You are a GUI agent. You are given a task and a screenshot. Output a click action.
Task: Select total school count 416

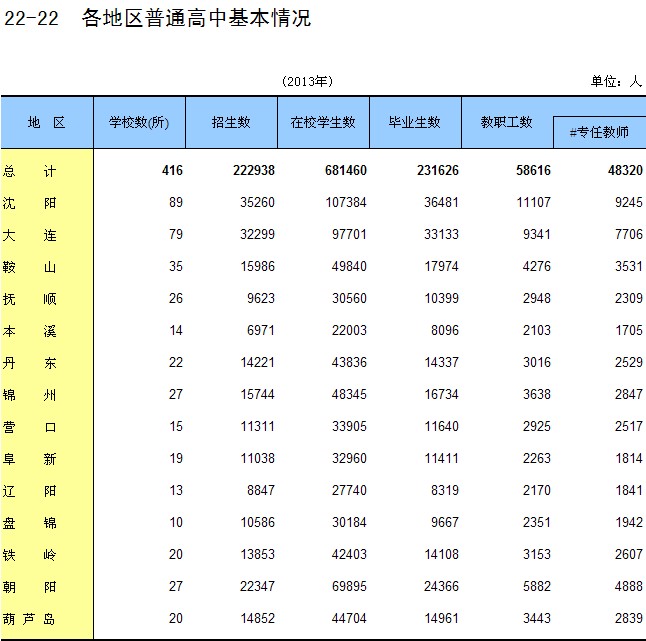pyautogui.click(x=172, y=170)
